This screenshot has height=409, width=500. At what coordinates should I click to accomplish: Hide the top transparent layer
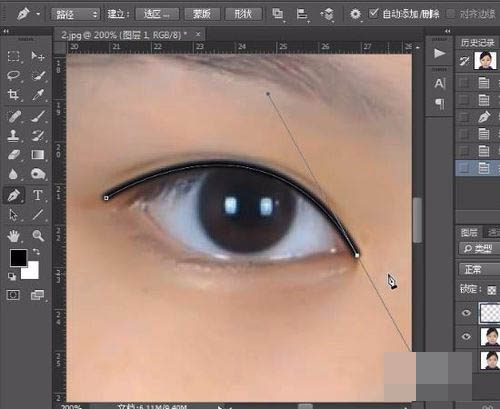[x=466, y=313]
